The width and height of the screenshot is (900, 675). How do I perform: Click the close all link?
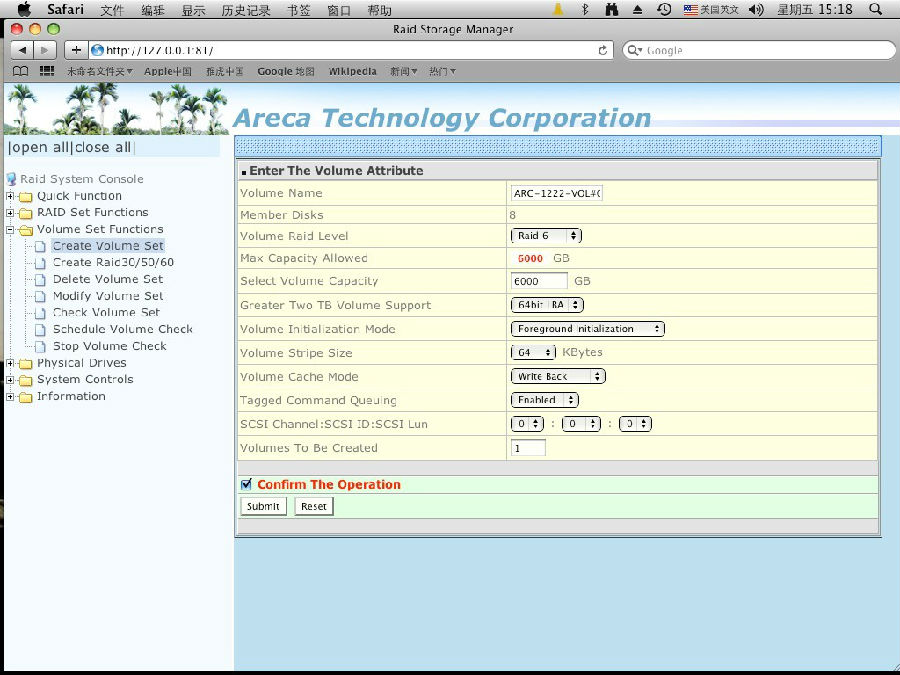[103, 148]
